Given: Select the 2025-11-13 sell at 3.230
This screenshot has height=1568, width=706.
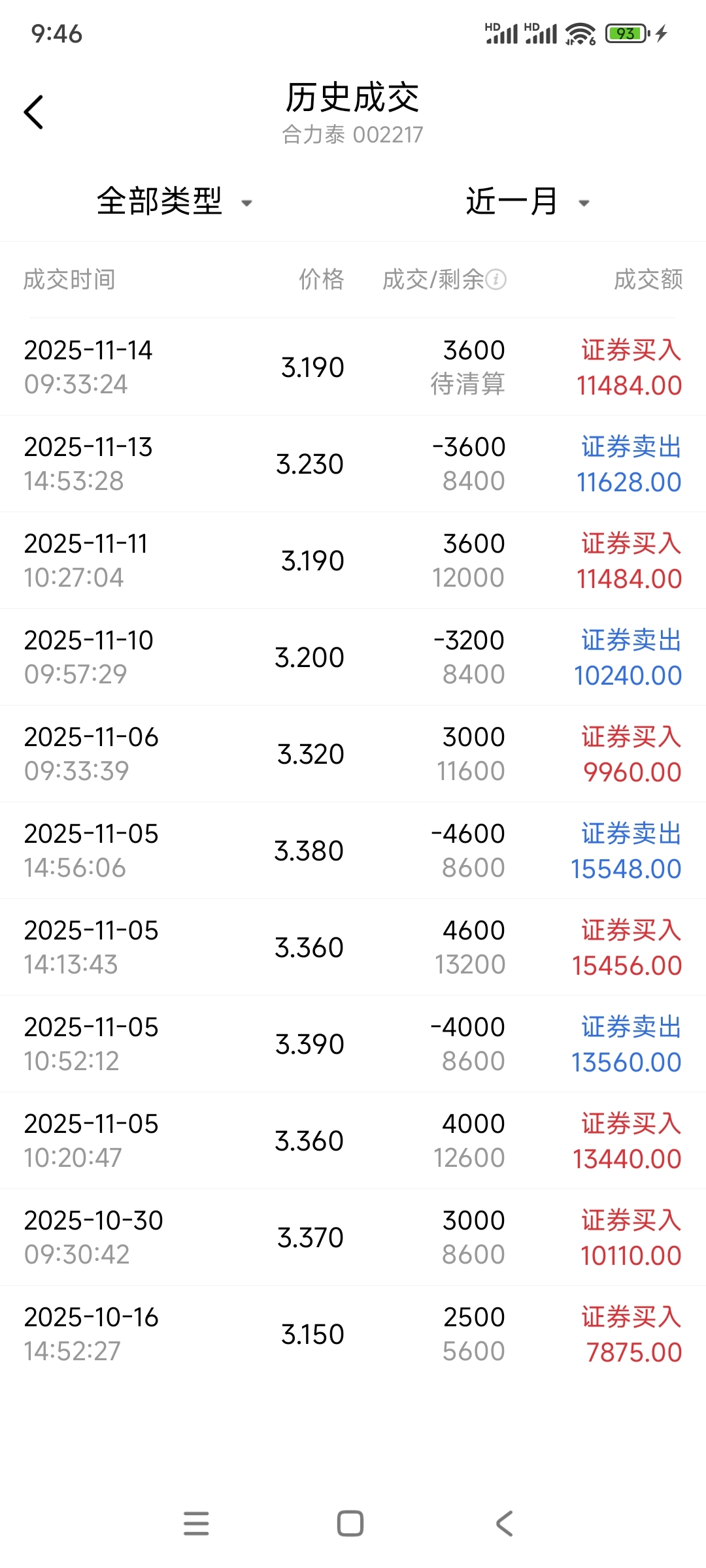Looking at the screenshot, I should [x=353, y=464].
